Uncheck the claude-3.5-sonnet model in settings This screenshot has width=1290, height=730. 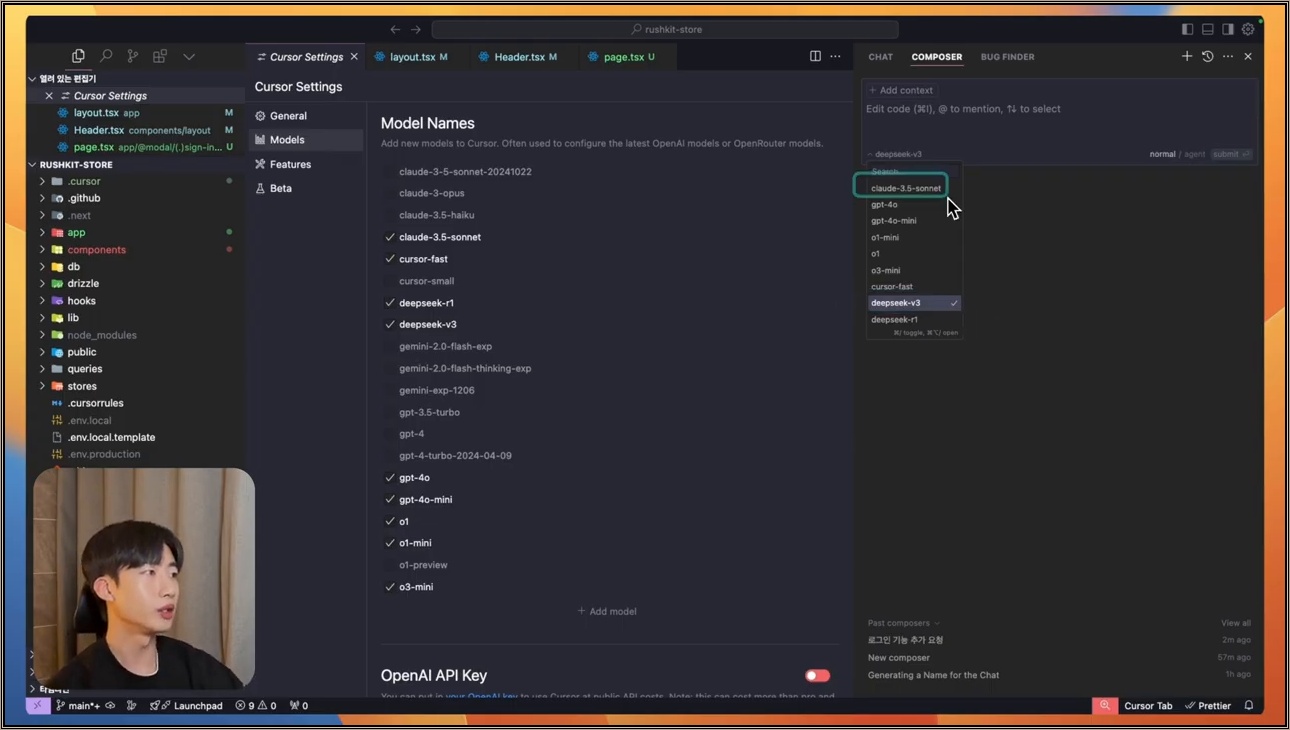click(390, 237)
